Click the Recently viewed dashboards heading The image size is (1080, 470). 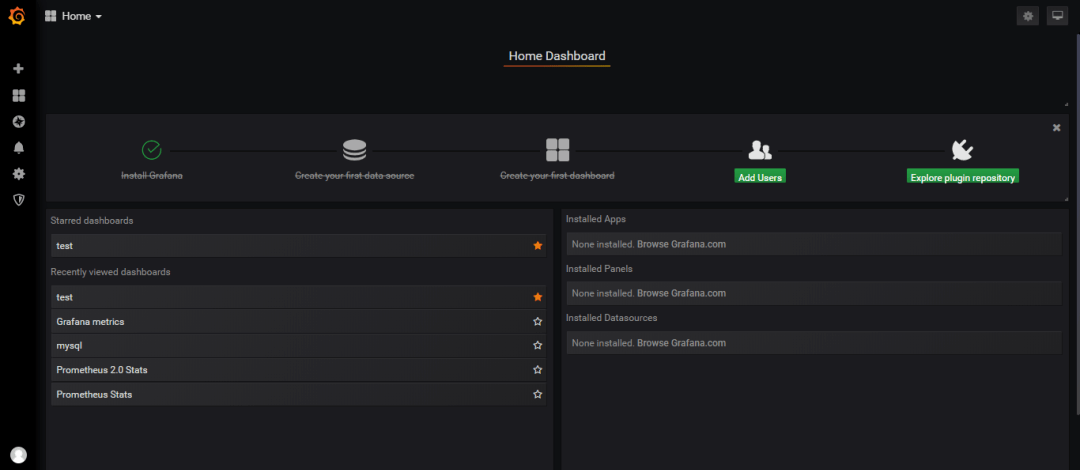coord(110,272)
